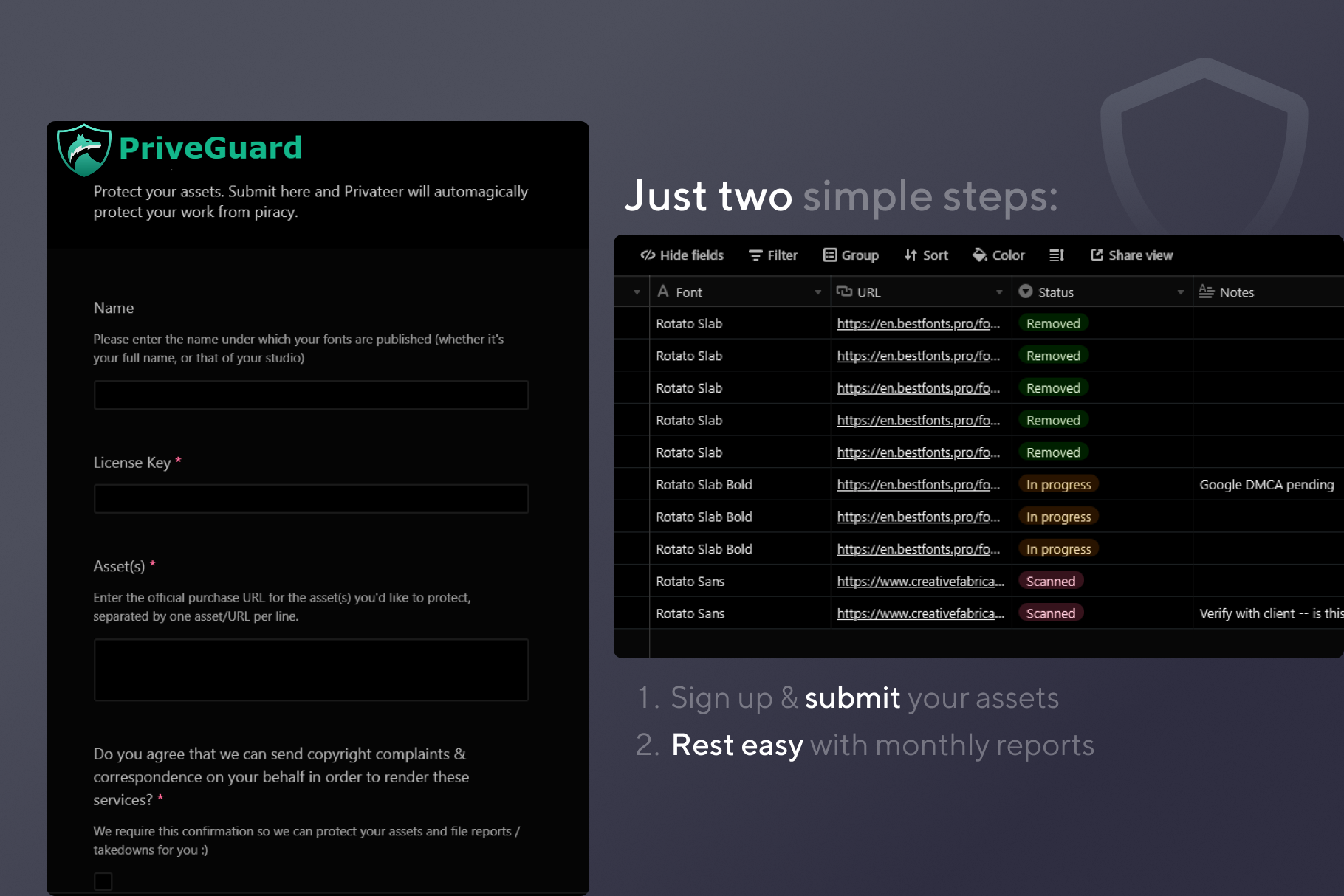
Task: Click the Hide fields toolbar item
Action: [x=682, y=255]
